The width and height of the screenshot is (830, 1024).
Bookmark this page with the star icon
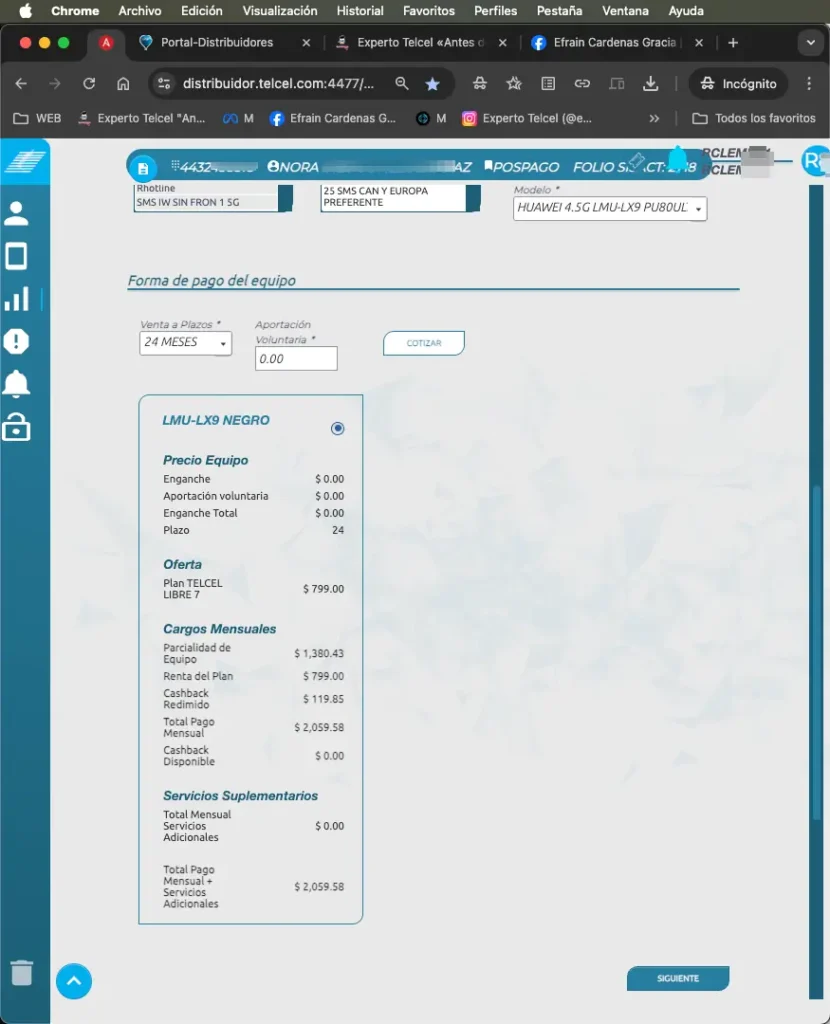432,84
